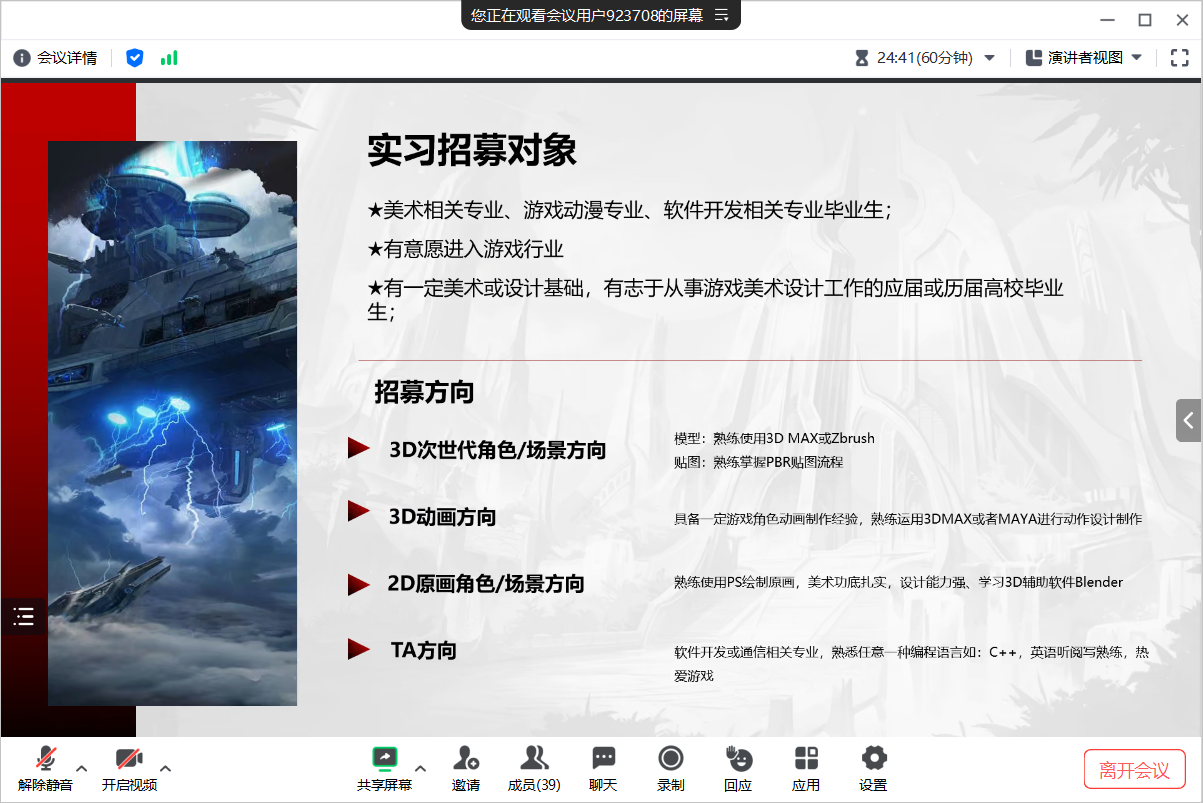Start screen sharing (共享屏幕)
1203x803 pixels.
click(x=384, y=768)
